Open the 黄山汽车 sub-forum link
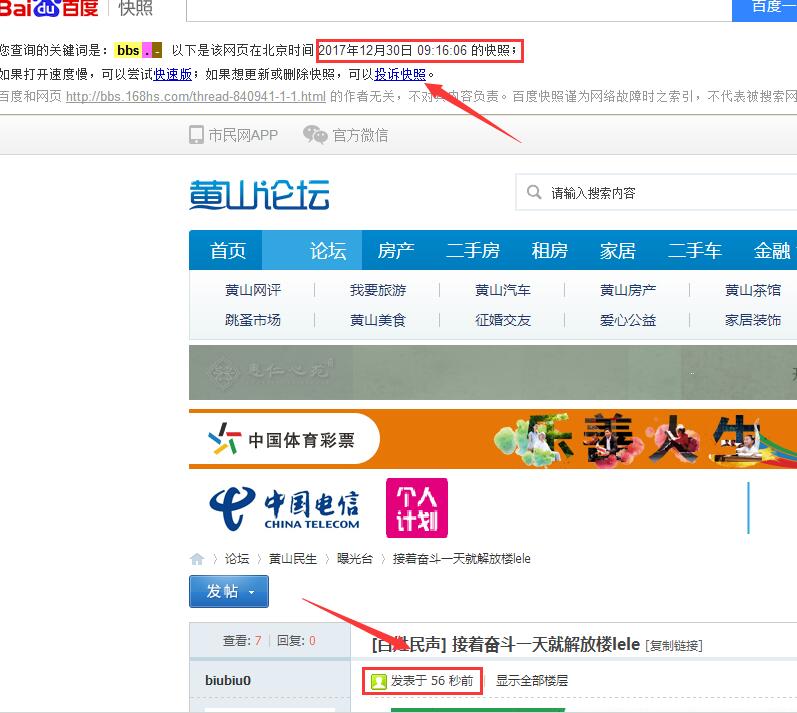The width and height of the screenshot is (797, 713). [503, 290]
